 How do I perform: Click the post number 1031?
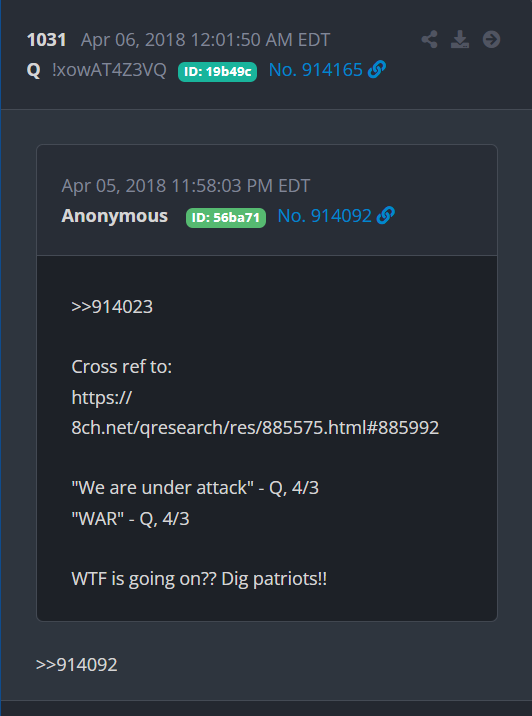(x=47, y=40)
